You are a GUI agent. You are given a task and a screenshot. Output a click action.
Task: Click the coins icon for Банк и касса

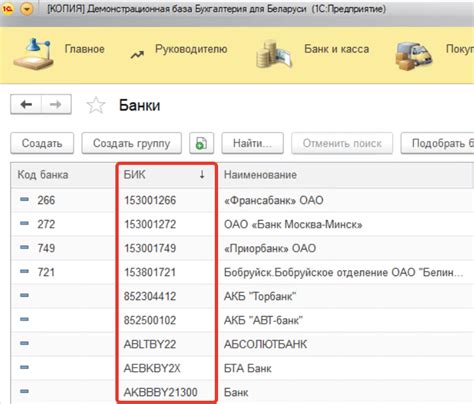click(x=274, y=54)
